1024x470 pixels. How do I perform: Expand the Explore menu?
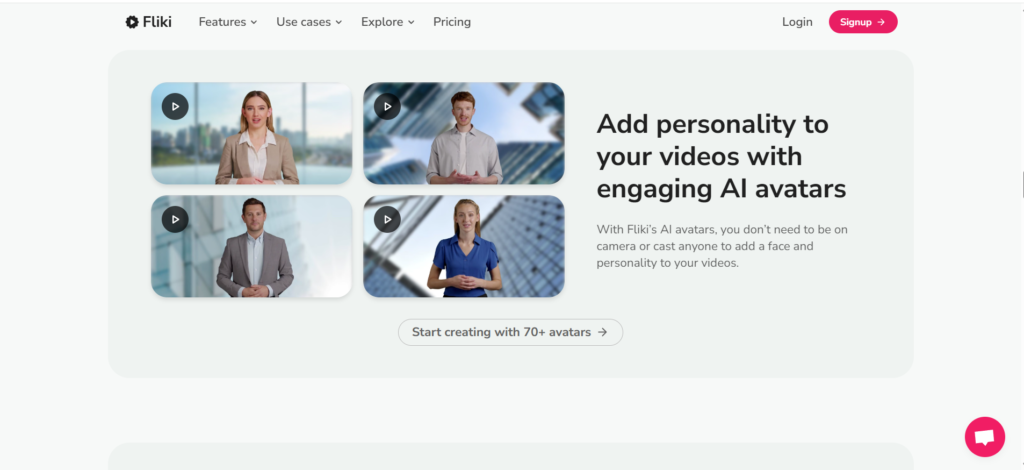tap(388, 22)
